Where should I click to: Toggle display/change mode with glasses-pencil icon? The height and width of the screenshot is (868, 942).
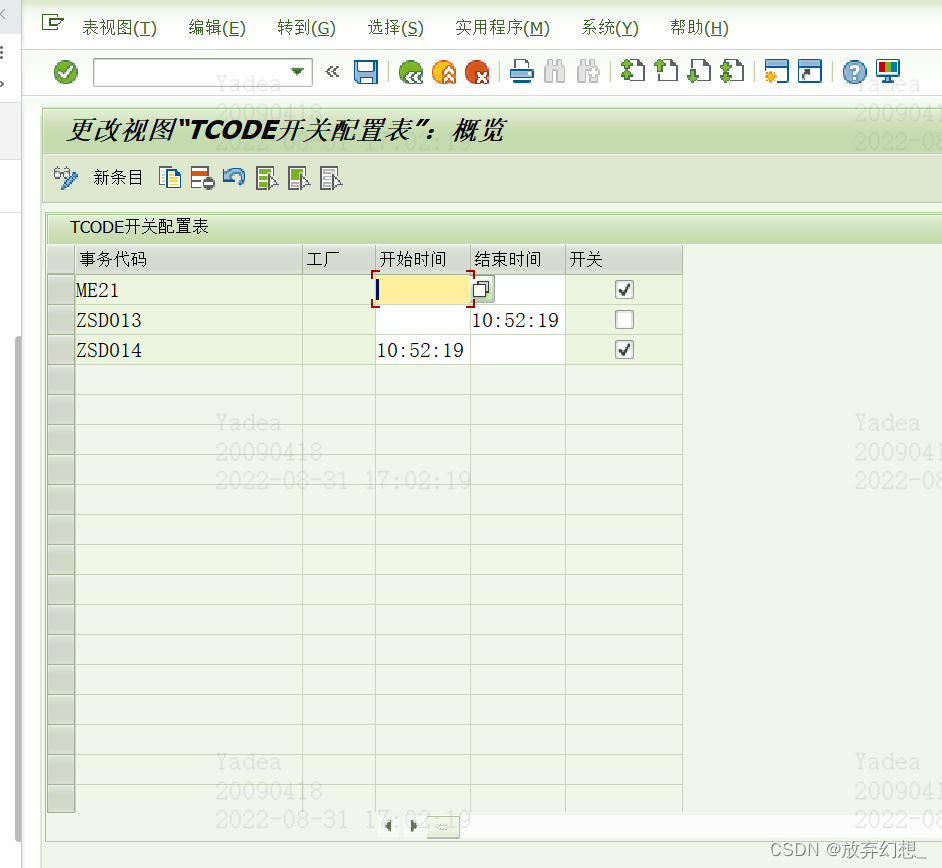66,177
